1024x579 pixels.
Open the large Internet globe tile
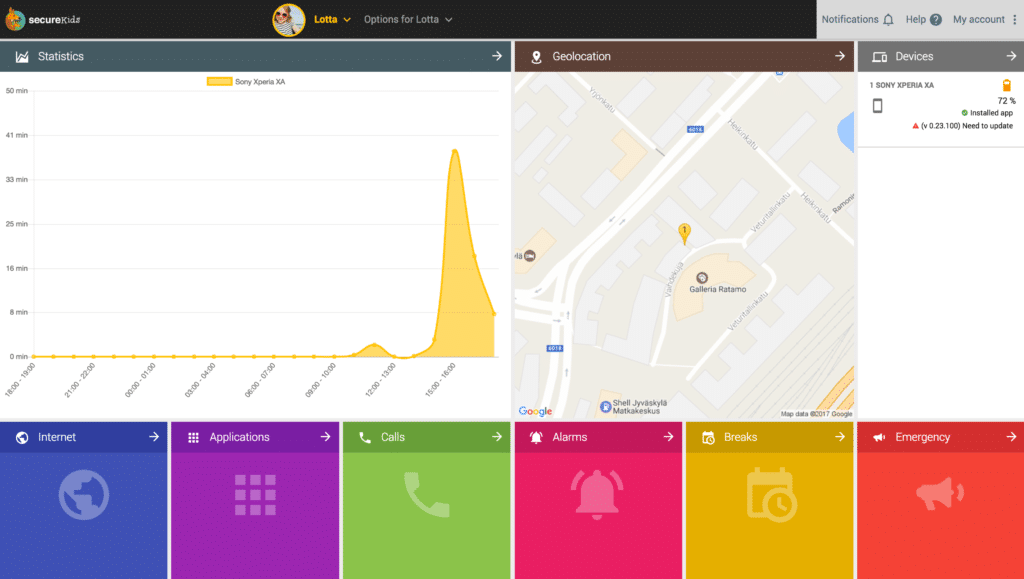point(84,495)
